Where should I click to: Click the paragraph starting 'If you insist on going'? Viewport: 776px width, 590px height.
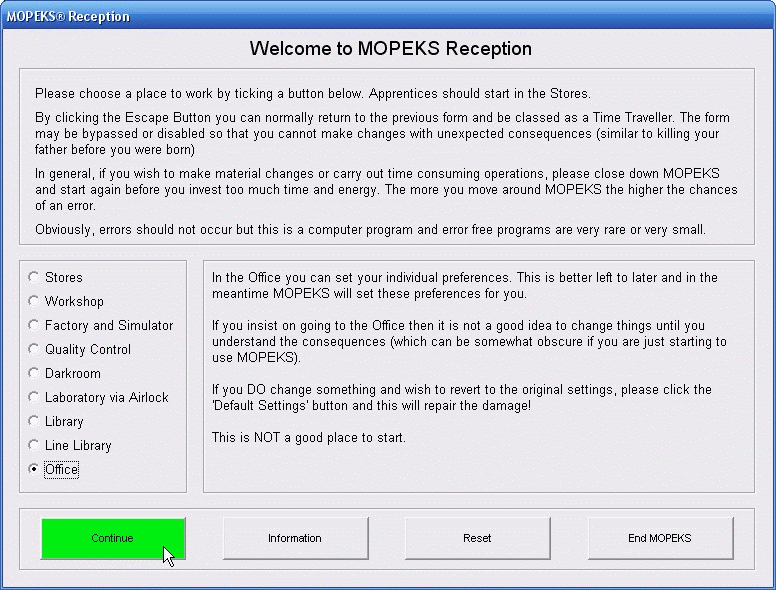(469, 342)
